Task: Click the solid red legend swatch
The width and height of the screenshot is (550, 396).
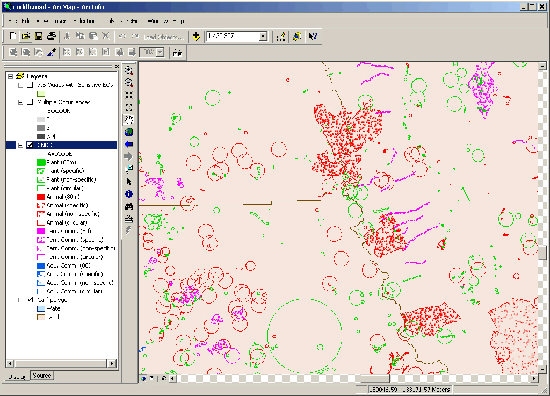Action: coord(41,197)
